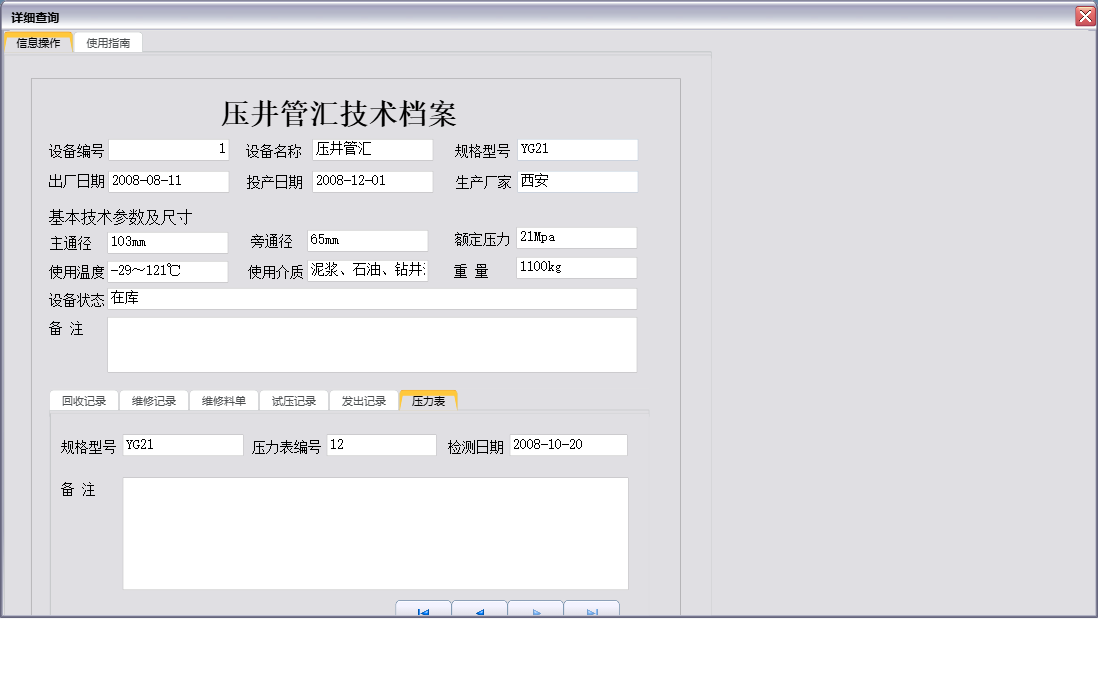
Task: Jump to the first record with navigation arrow
Action: pyautogui.click(x=423, y=609)
